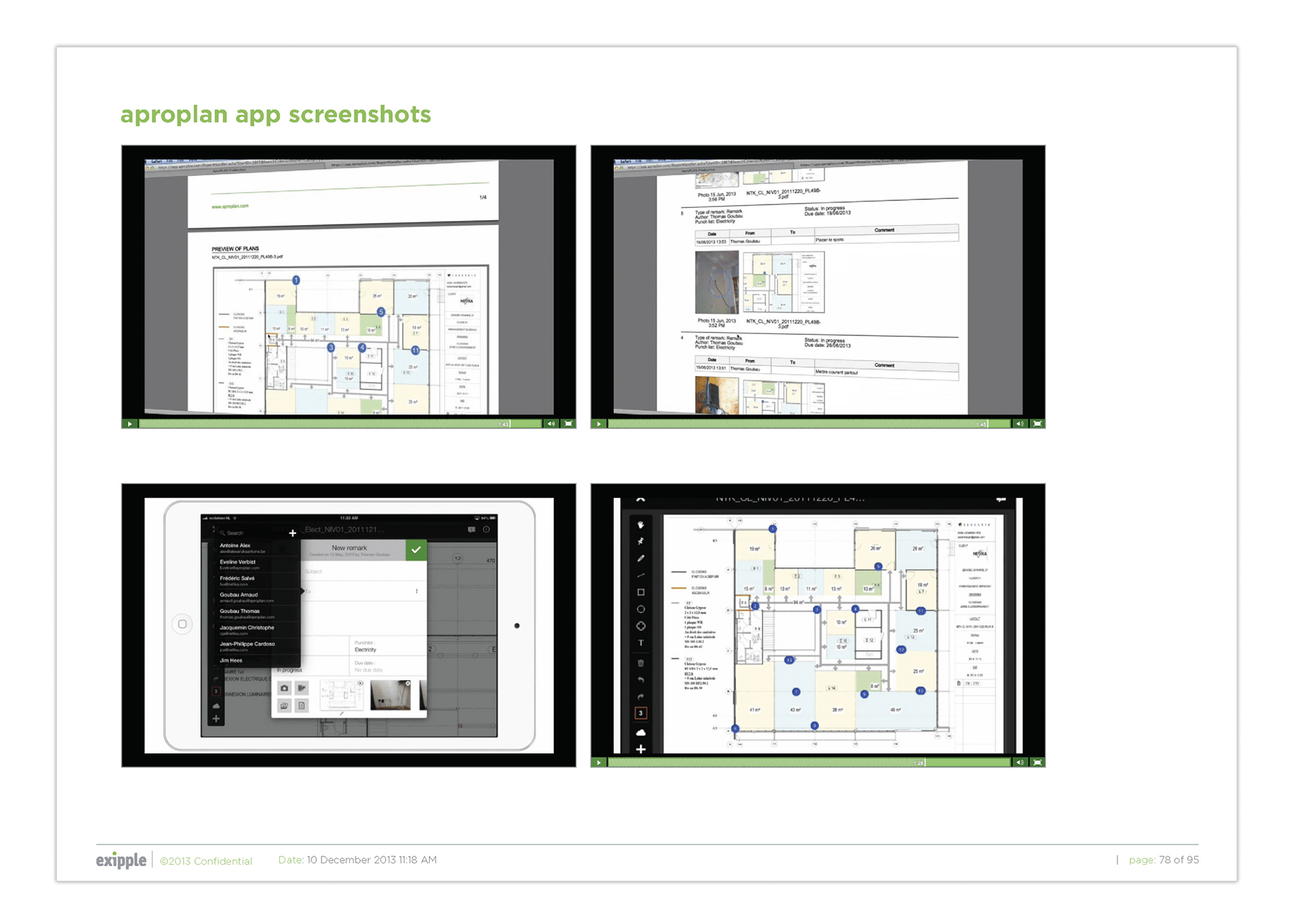Image resolution: width=1305 pixels, height=924 pixels.
Task: Click the plus icon at bottom of plan editor toolbar
Action: pos(640,749)
